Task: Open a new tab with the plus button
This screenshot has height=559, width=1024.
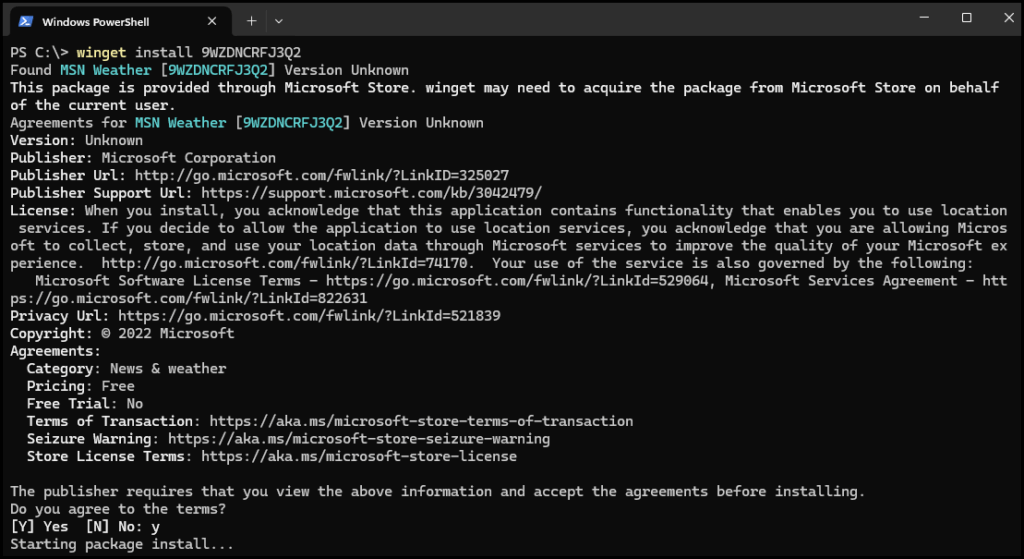Action: click(251, 20)
